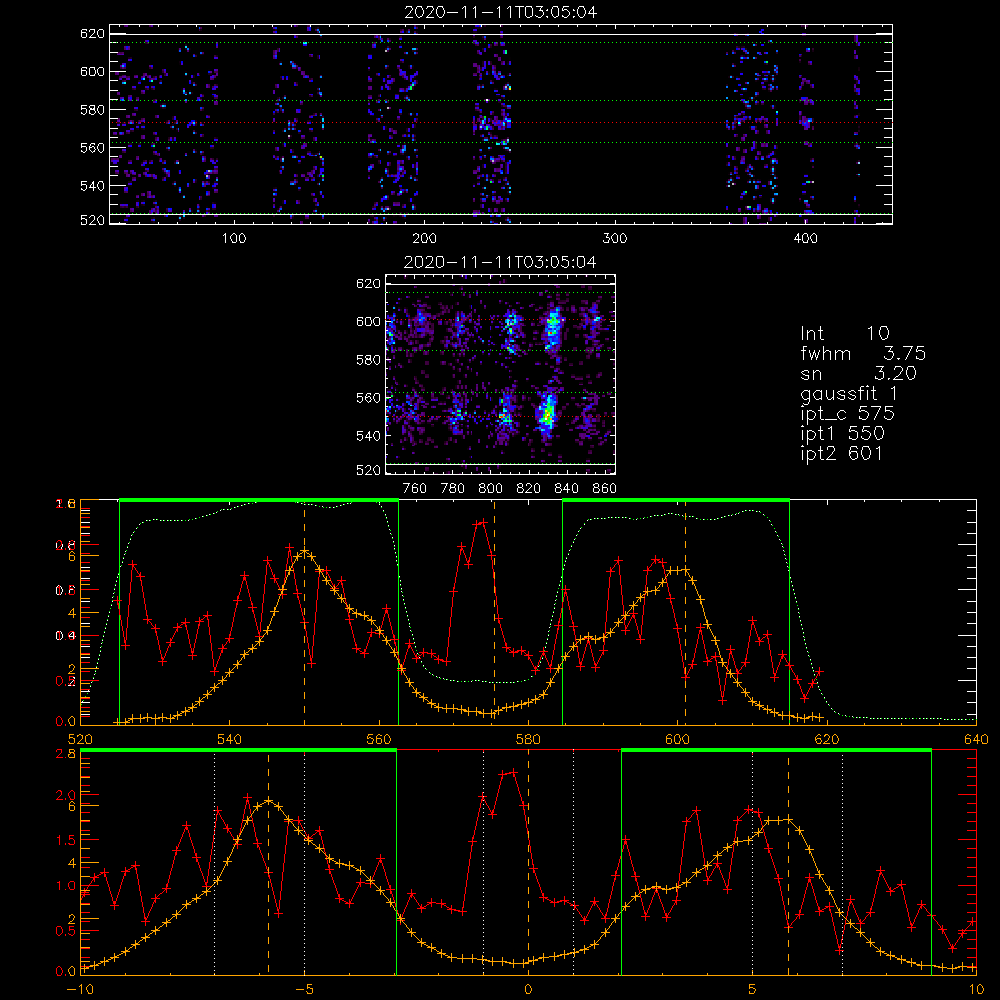This screenshot has width=1000, height=1000.
Task: Click the '580' label on the profile plot x-axis
Action: point(528,739)
